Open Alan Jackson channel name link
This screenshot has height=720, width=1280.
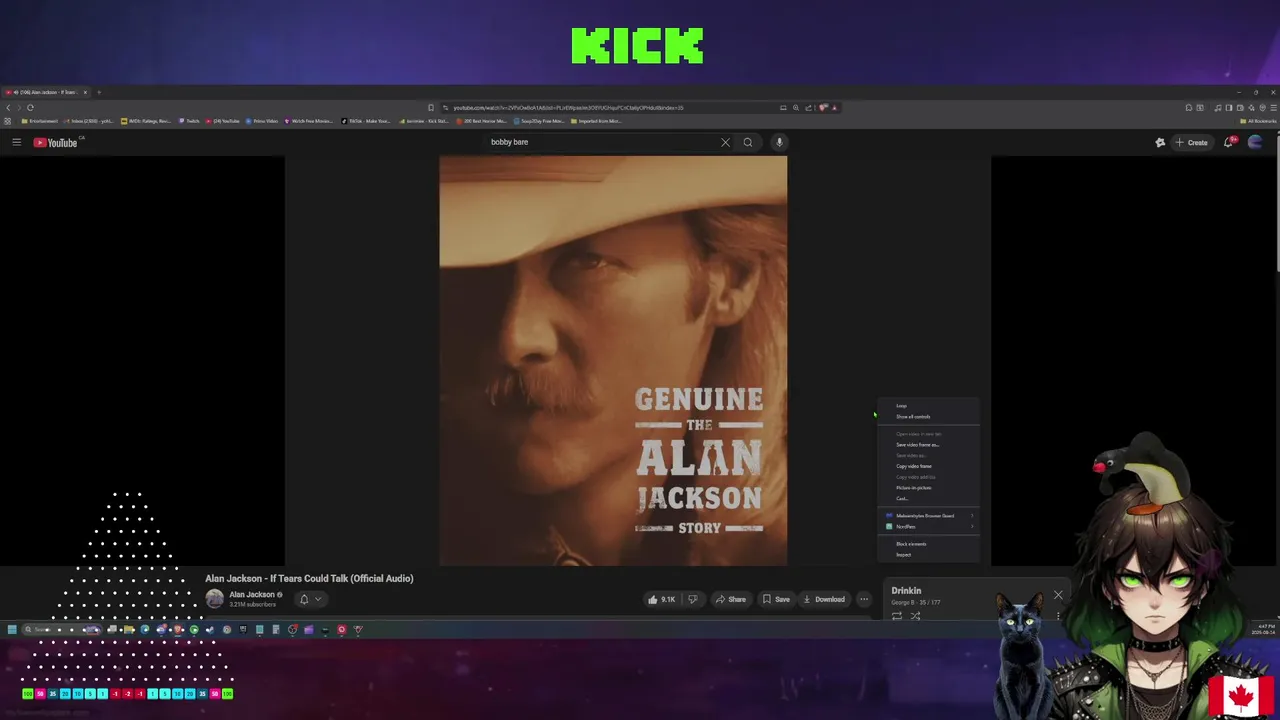coord(252,594)
